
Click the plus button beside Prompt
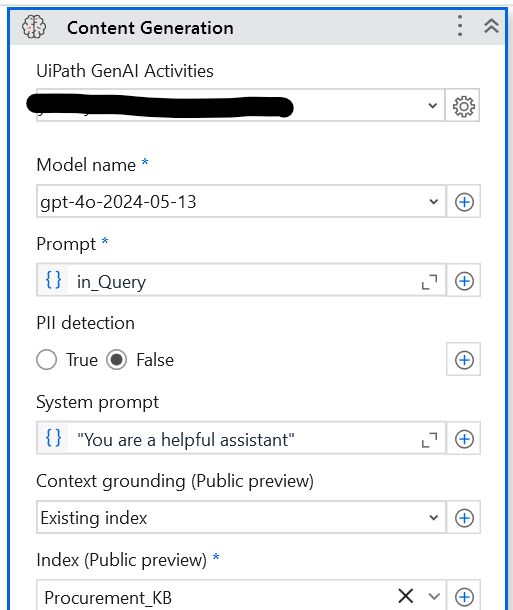(x=464, y=281)
